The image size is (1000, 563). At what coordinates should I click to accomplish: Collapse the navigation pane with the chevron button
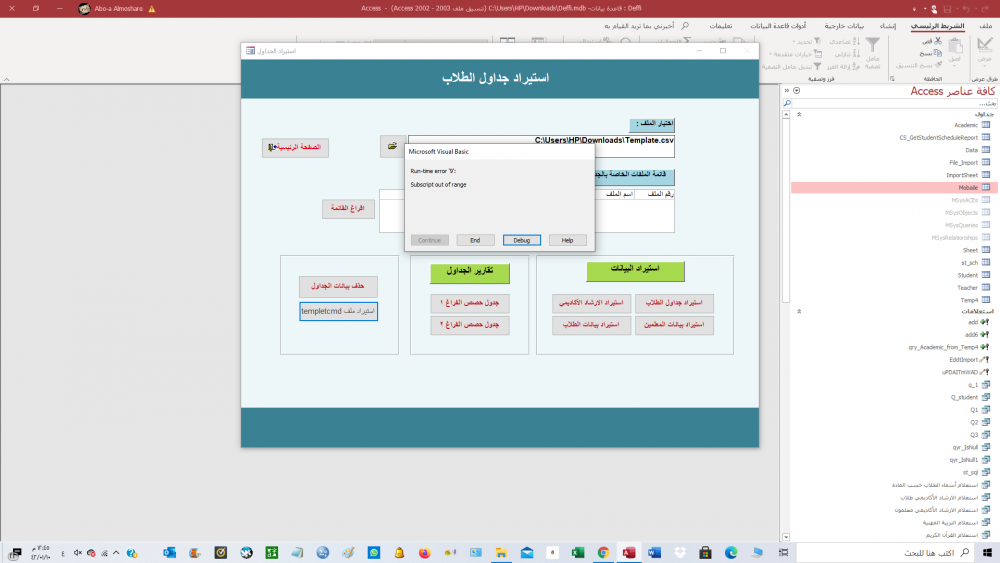[786, 91]
